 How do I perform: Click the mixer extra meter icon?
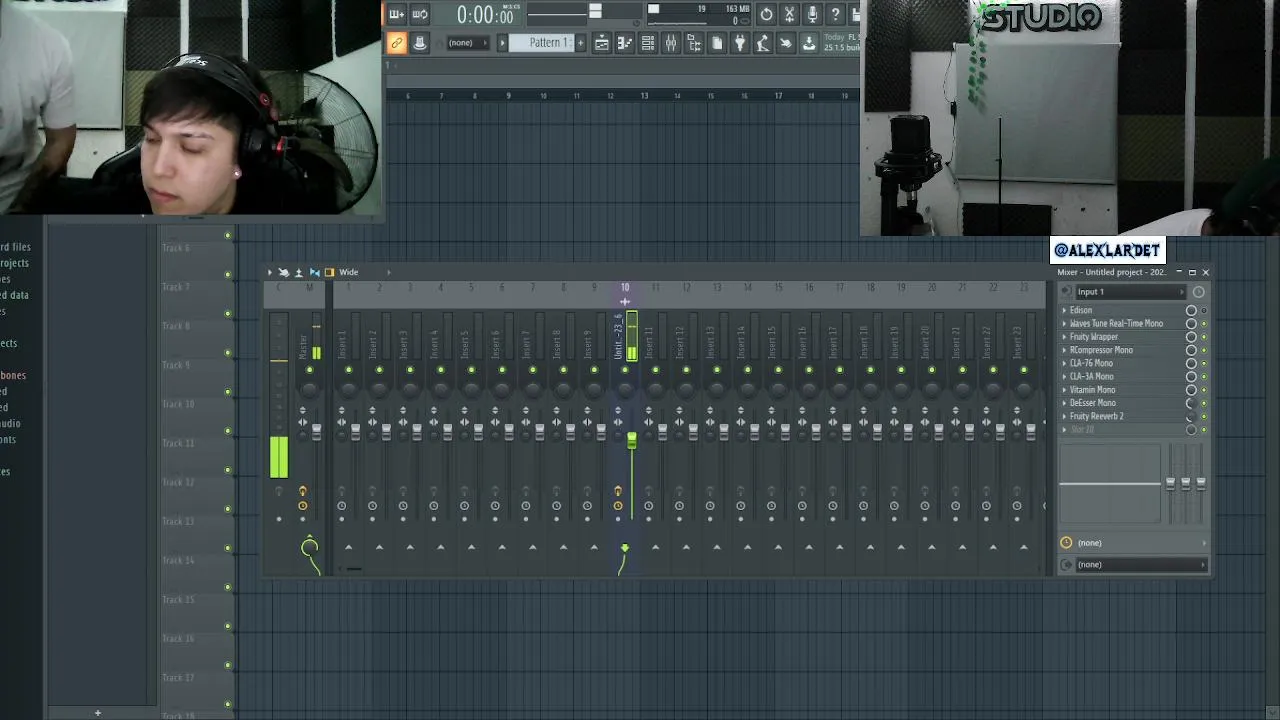pyautogui.click(x=299, y=272)
